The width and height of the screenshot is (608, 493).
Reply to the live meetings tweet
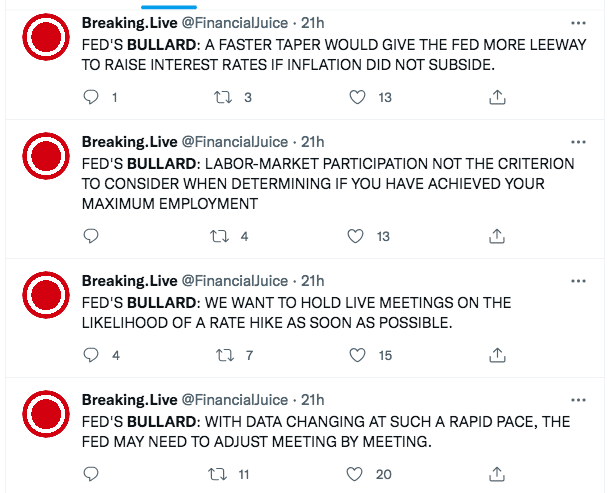(x=91, y=355)
